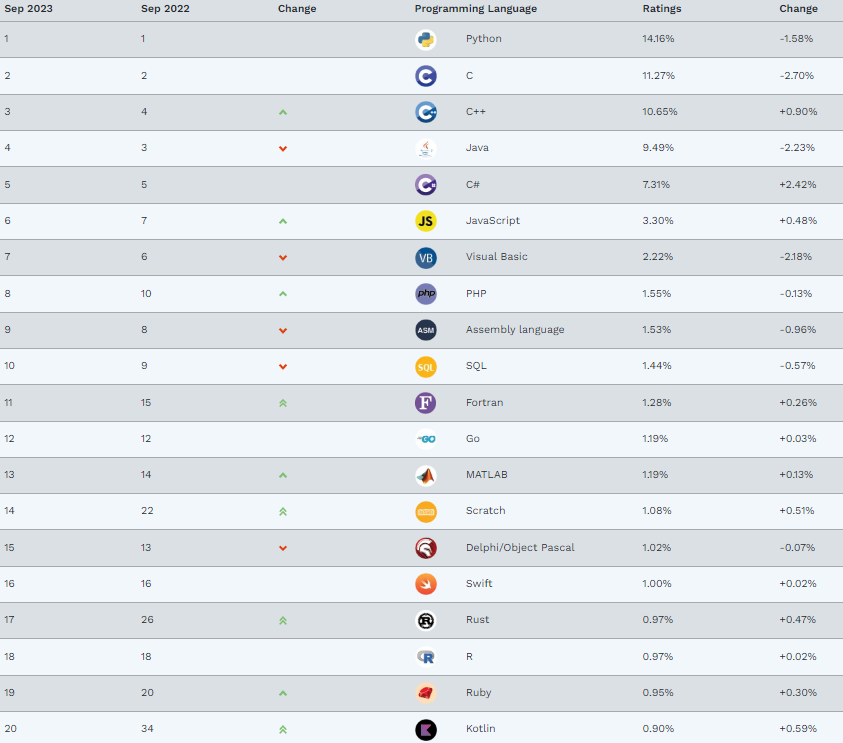Click the MATLAB logo icon
Viewport: 843px width, 743px height.
(x=426, y=475)
